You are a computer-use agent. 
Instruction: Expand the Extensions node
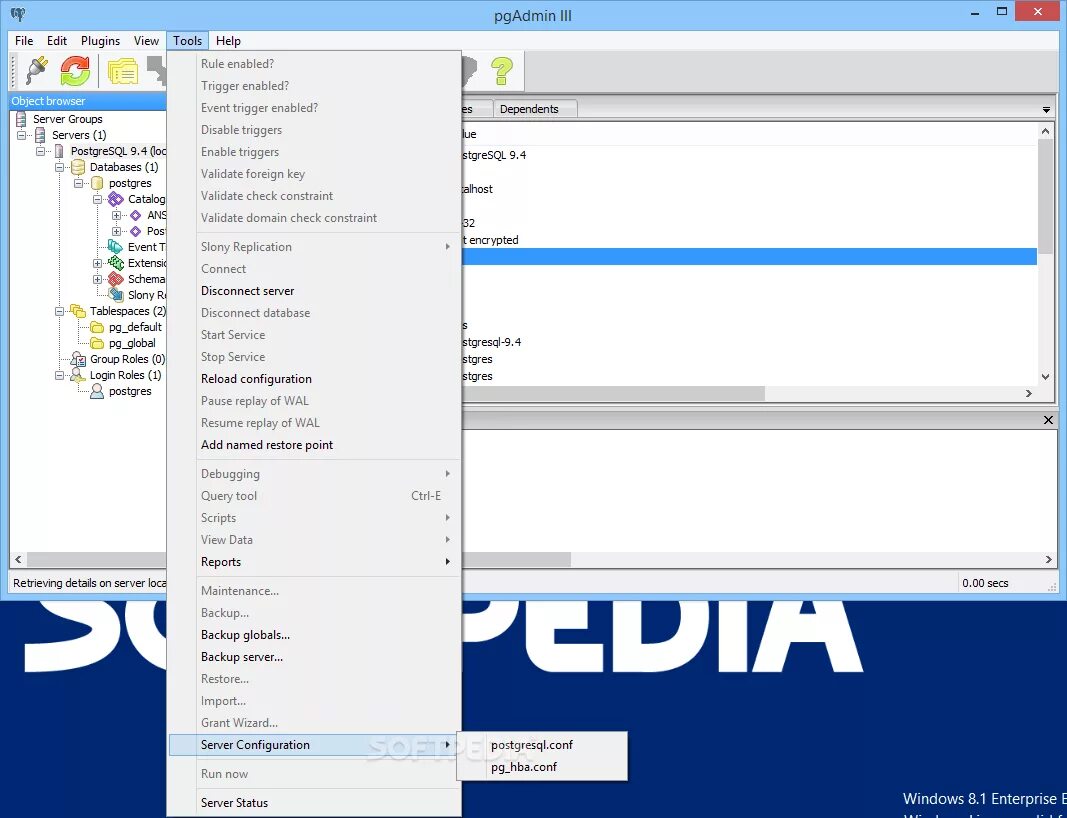point(97,263)
